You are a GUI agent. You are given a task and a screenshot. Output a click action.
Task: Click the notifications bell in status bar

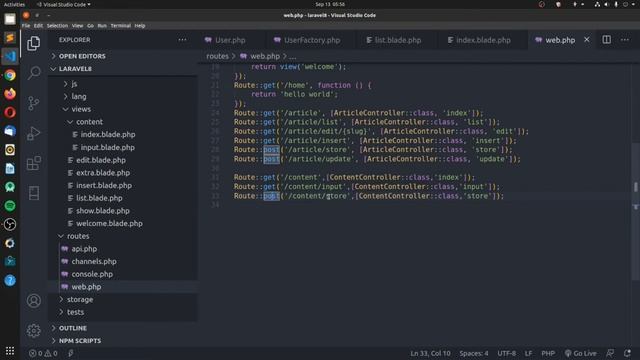[x=627, y=353]
